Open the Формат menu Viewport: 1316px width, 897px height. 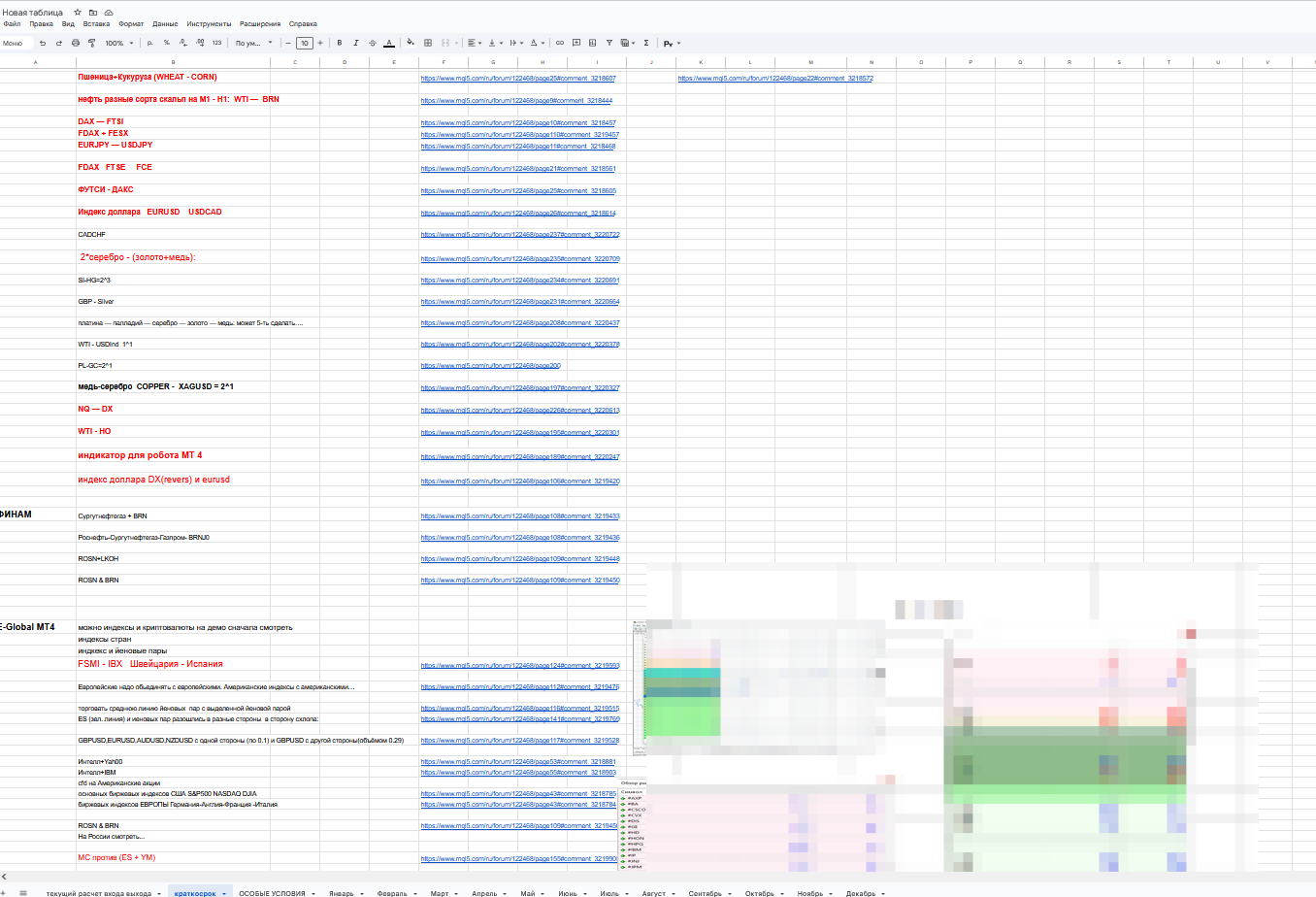click(131, 24)
